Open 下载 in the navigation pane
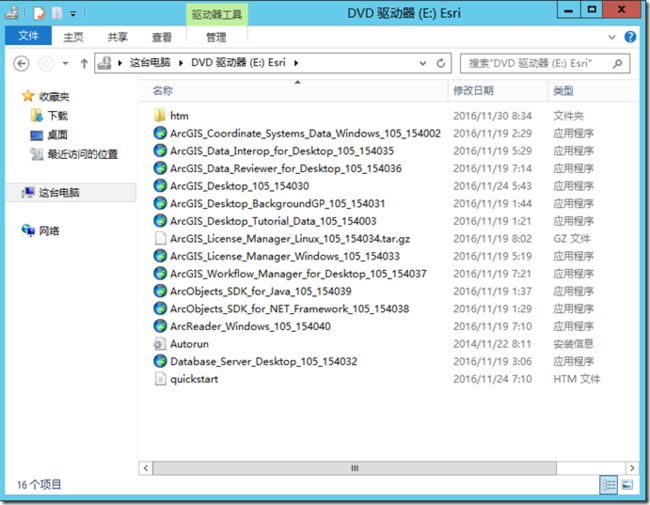Screen dimensions: 650x505 tap(57, 116)
